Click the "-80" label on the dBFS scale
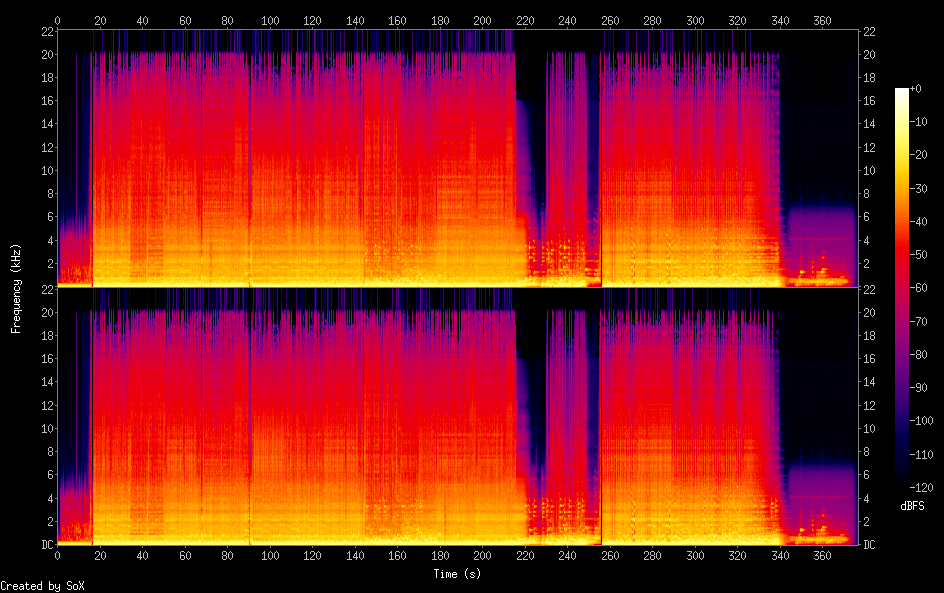The image size is (944, 593). 918,355
